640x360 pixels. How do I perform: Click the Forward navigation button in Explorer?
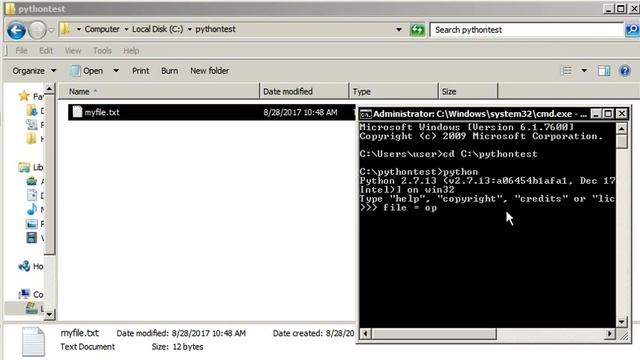click(x=37, y=30)
